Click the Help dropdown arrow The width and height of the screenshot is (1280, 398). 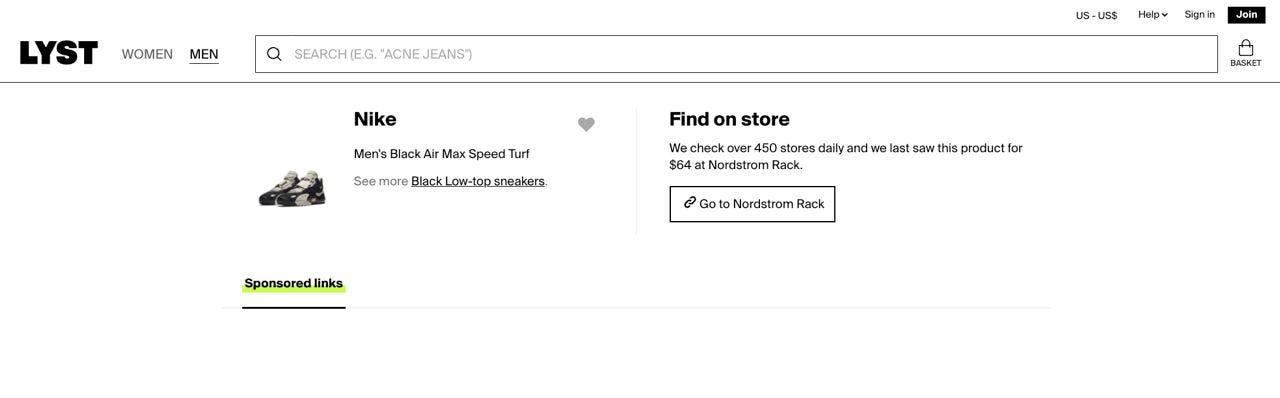[x=1165, y=15]
